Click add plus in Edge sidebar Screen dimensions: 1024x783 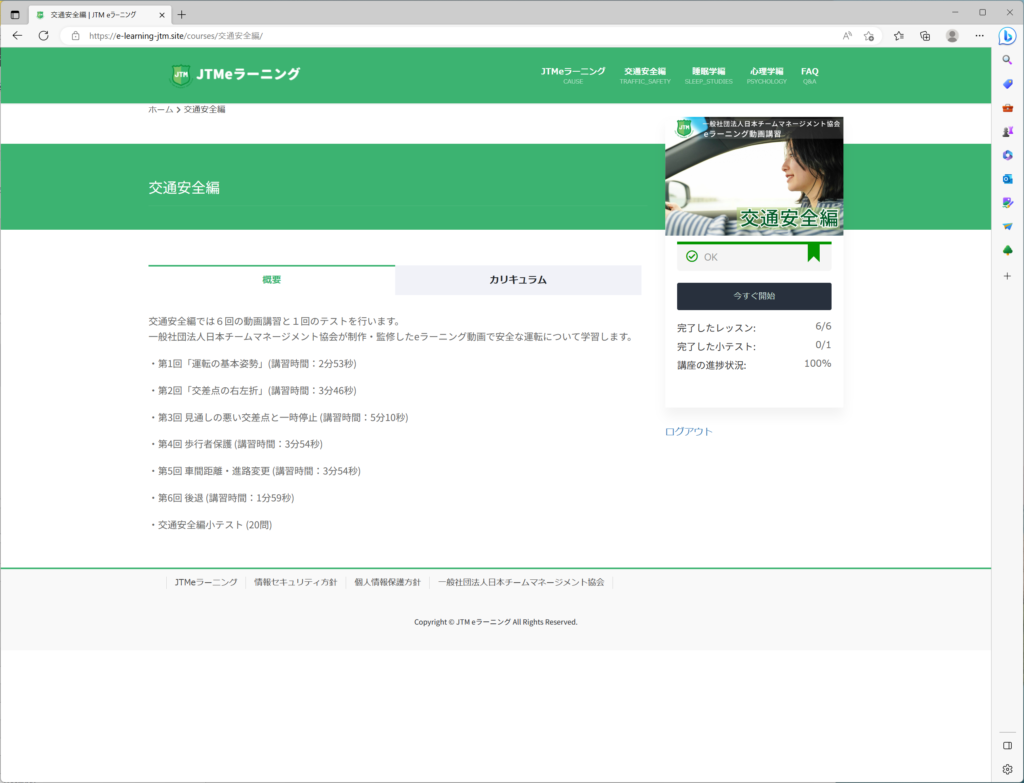(x=1007, y=279)
